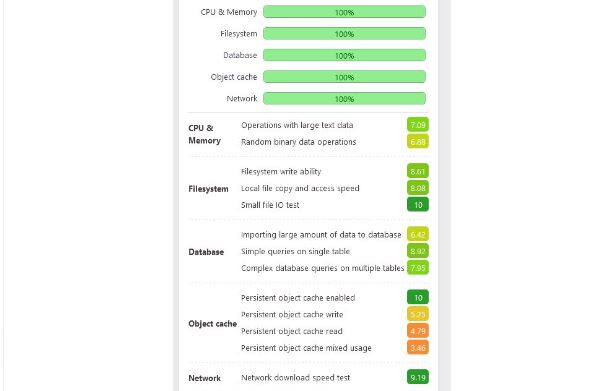Image resolution: width=594 pixels, height=391 pixels.
Task: Click the 7.95 complex queries score badge
Action: click(418, 268)
